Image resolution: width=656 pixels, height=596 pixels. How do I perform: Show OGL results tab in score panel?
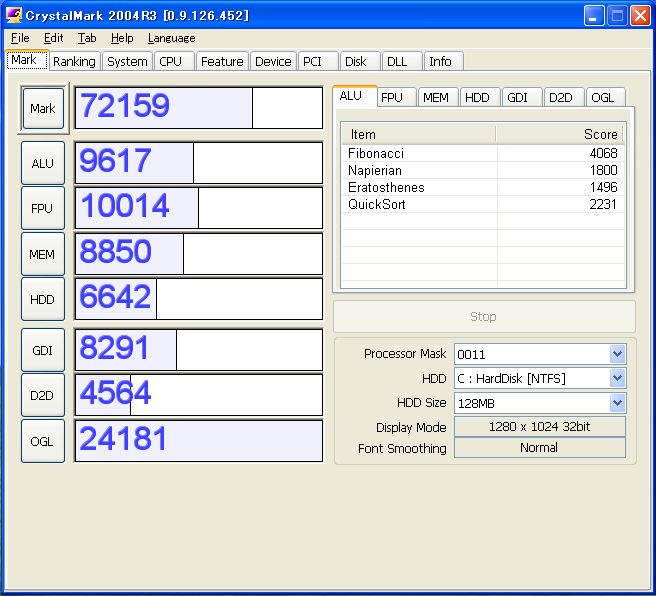tap(605, 97)
